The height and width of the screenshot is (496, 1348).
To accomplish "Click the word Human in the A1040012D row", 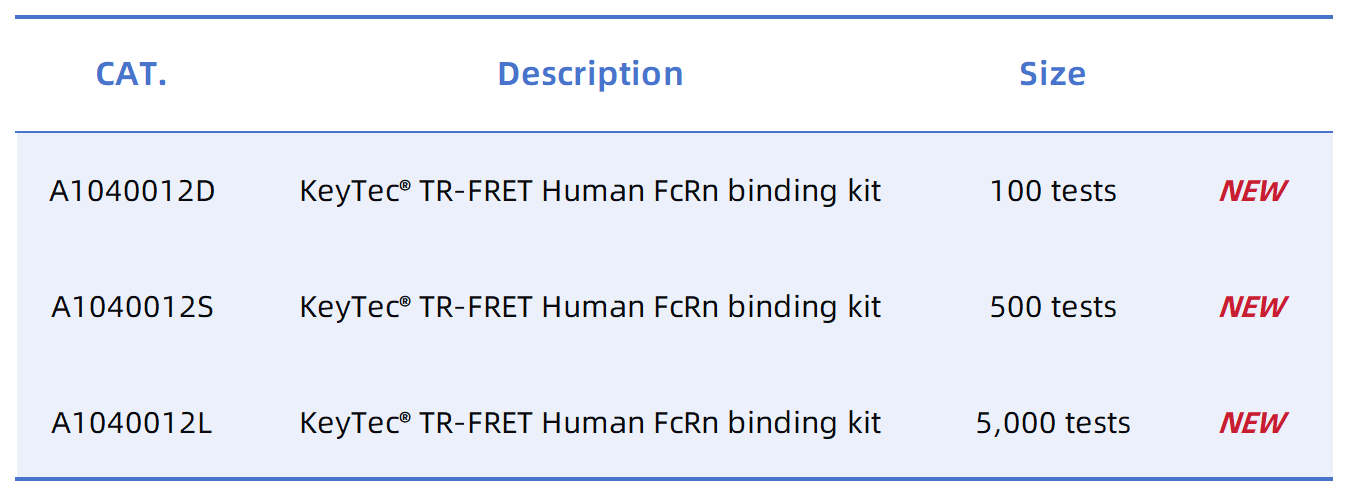I will coord(589,191).
